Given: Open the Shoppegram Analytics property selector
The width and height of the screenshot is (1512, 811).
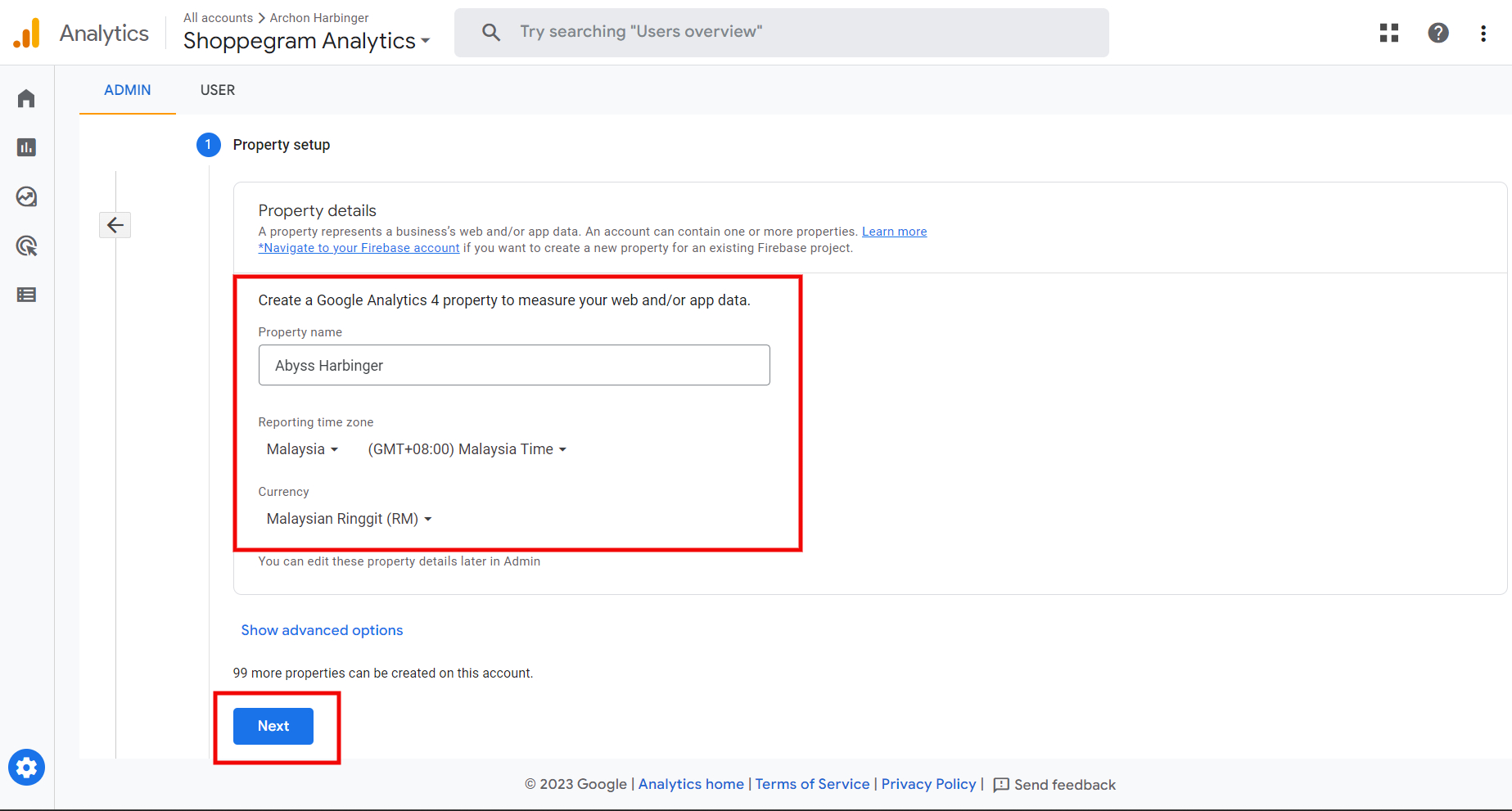Looking at the screenshot, I should [x=306, y=41].
